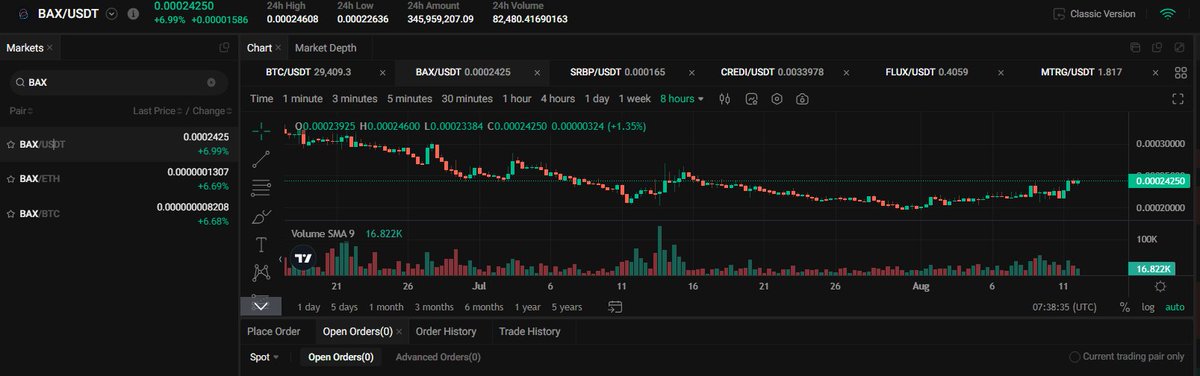Close the BTC/USDT ticker tab
The image size is (1200, 376).
click(383, 73)
